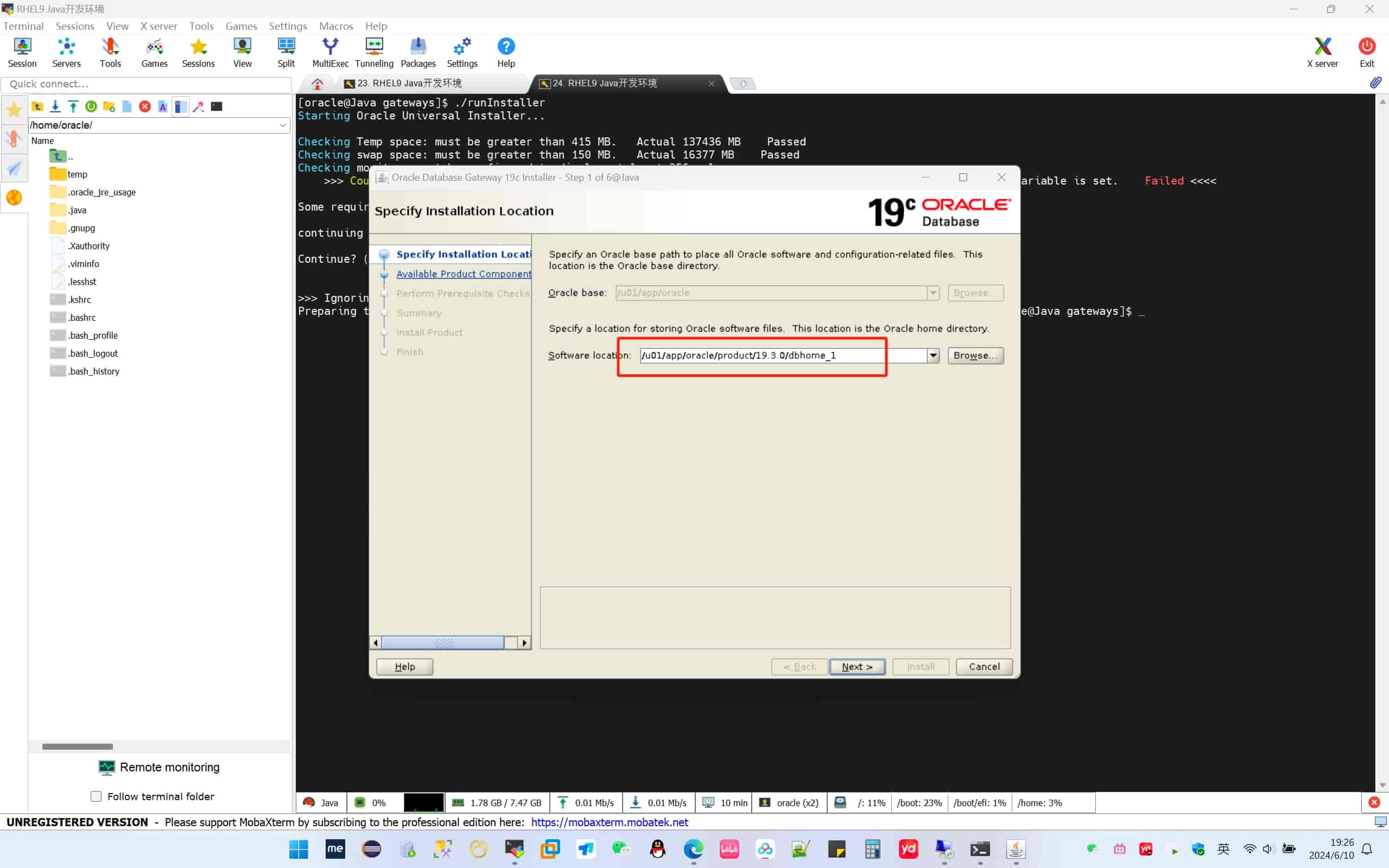The image size is (1389, 868).
Task: Click right arrow of installer steps scrollbar
Action: 524,642
